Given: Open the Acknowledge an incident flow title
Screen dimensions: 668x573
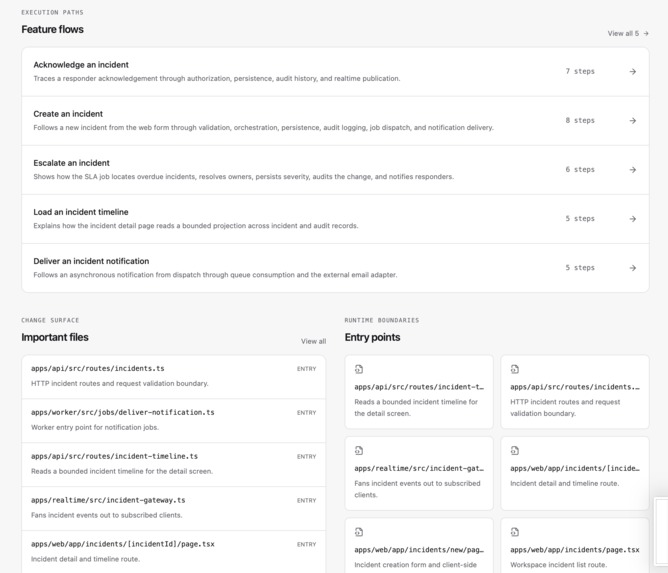Looking at the screenshot, I should tap(81, 65).
